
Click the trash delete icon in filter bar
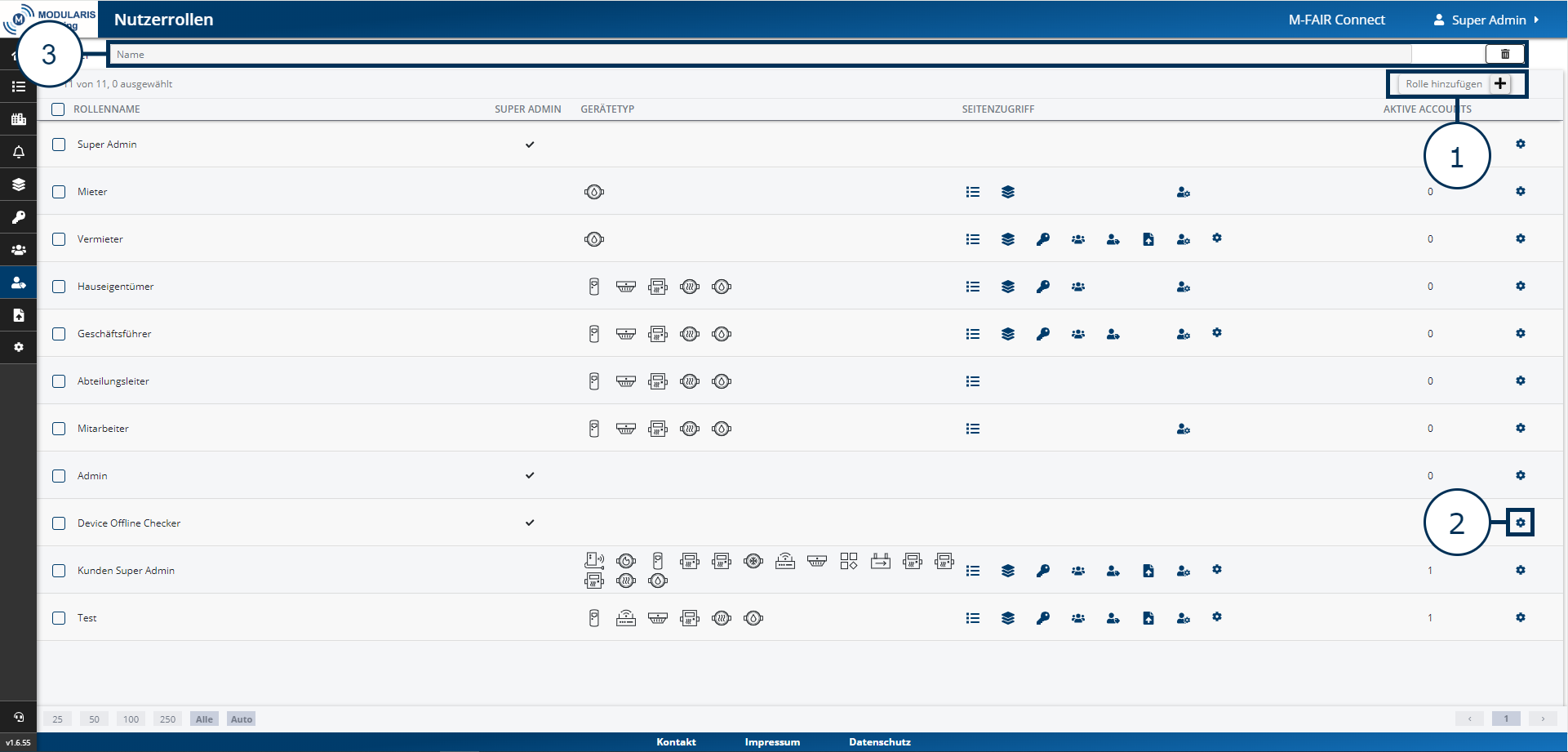coord(1504,54)
